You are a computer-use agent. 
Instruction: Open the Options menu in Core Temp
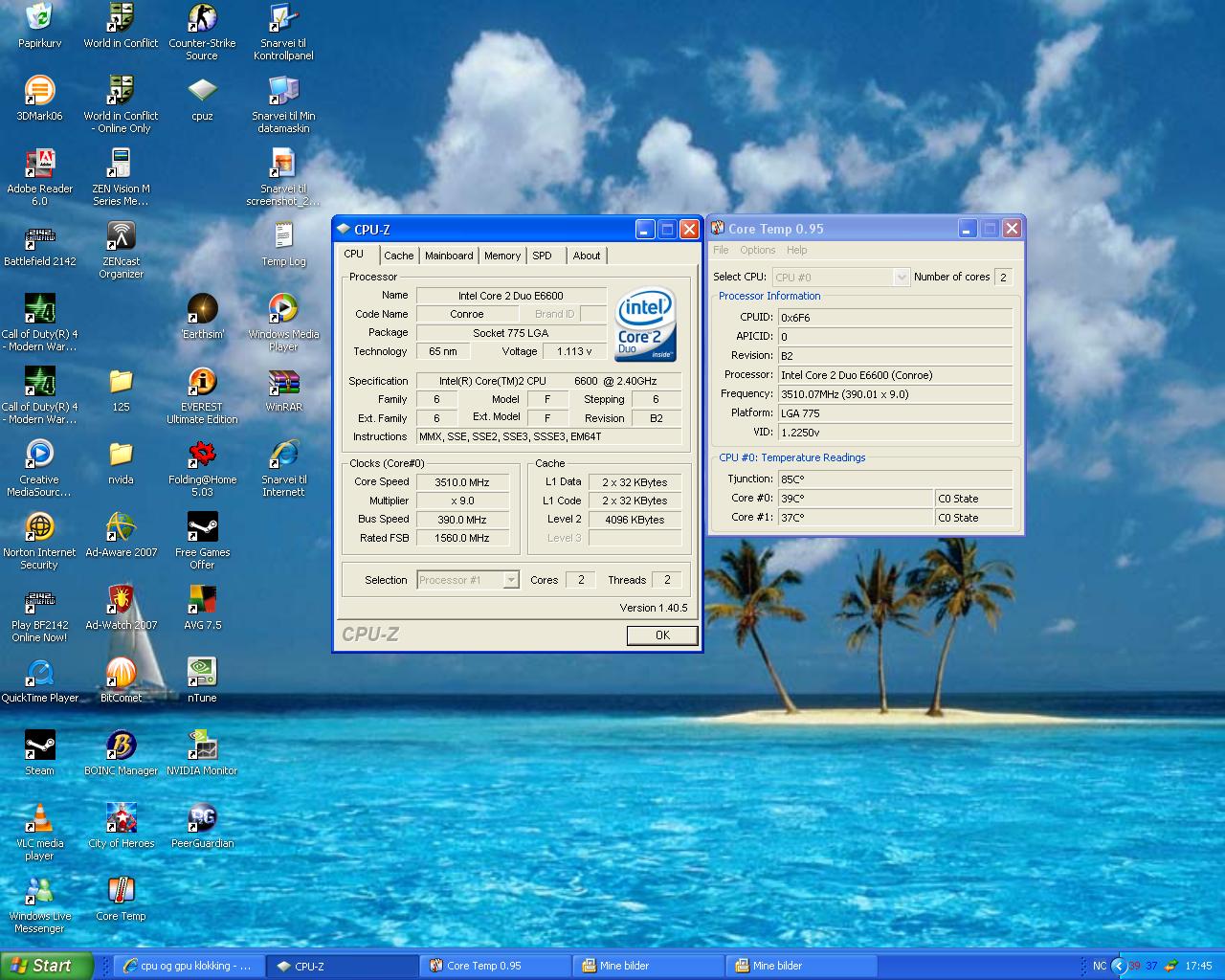(x=757, y=250)
